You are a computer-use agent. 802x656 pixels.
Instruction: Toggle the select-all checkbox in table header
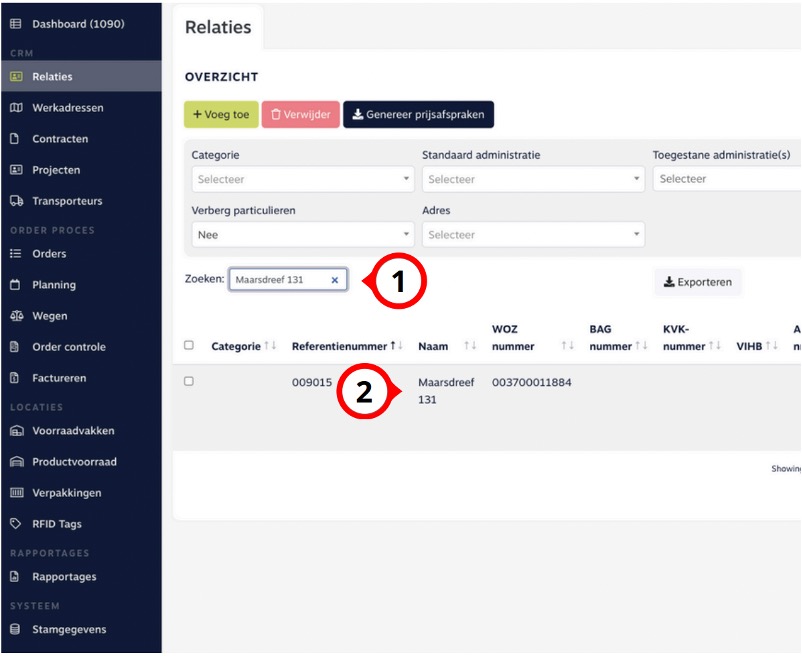click(189, 346)
